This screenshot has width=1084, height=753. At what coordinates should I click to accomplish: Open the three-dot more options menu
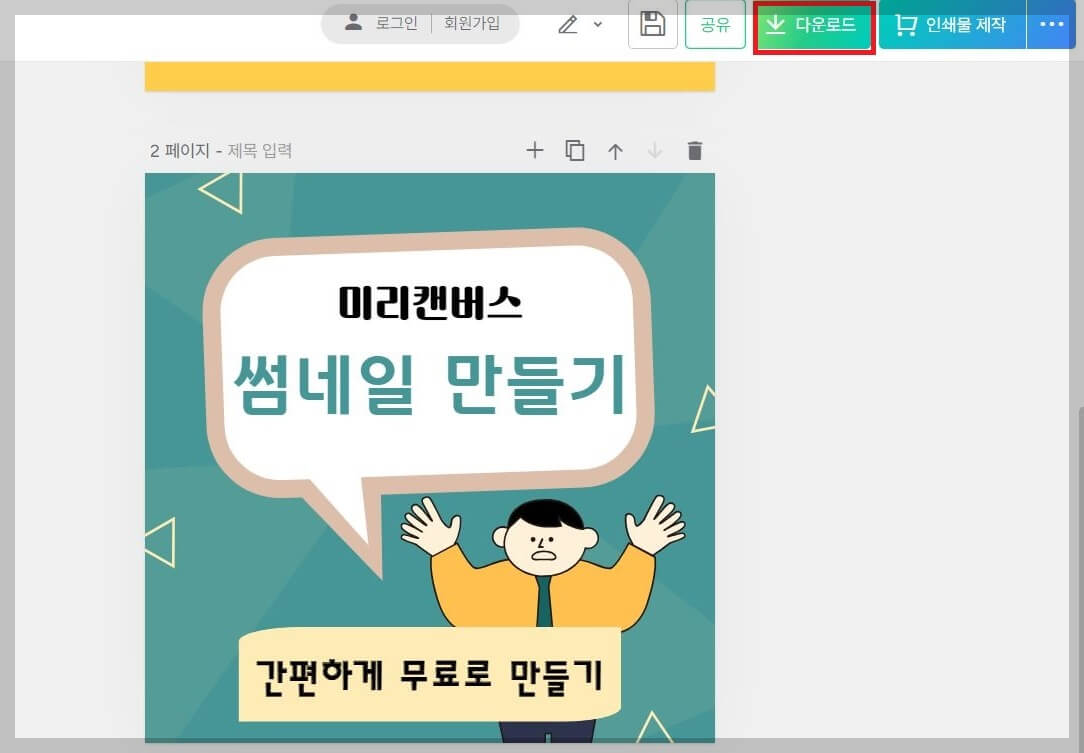[1051, 25]
